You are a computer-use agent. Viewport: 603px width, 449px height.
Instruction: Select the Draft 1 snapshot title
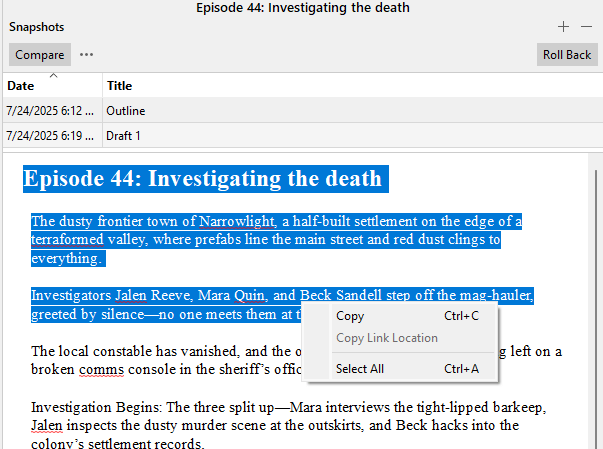(x=124, y=135)
